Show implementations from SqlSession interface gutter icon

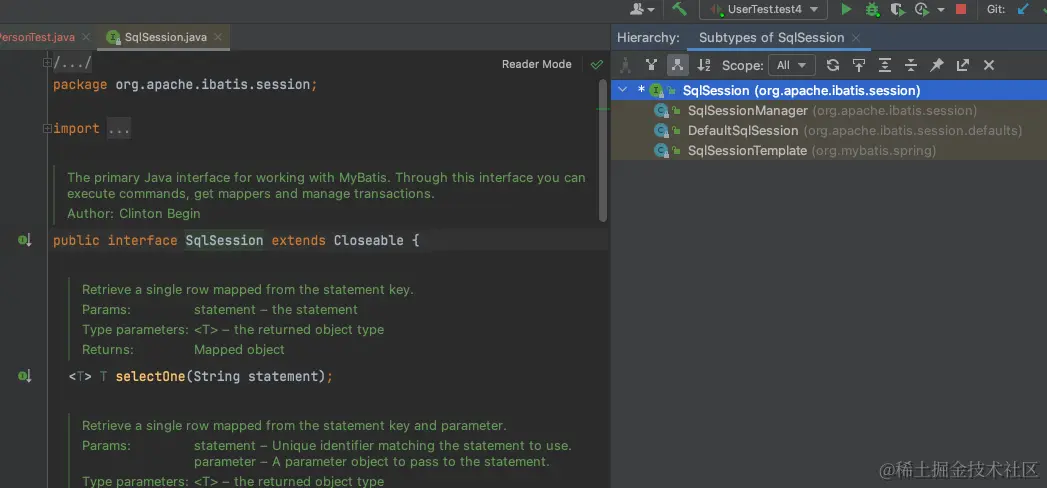(x=25, y=240)
